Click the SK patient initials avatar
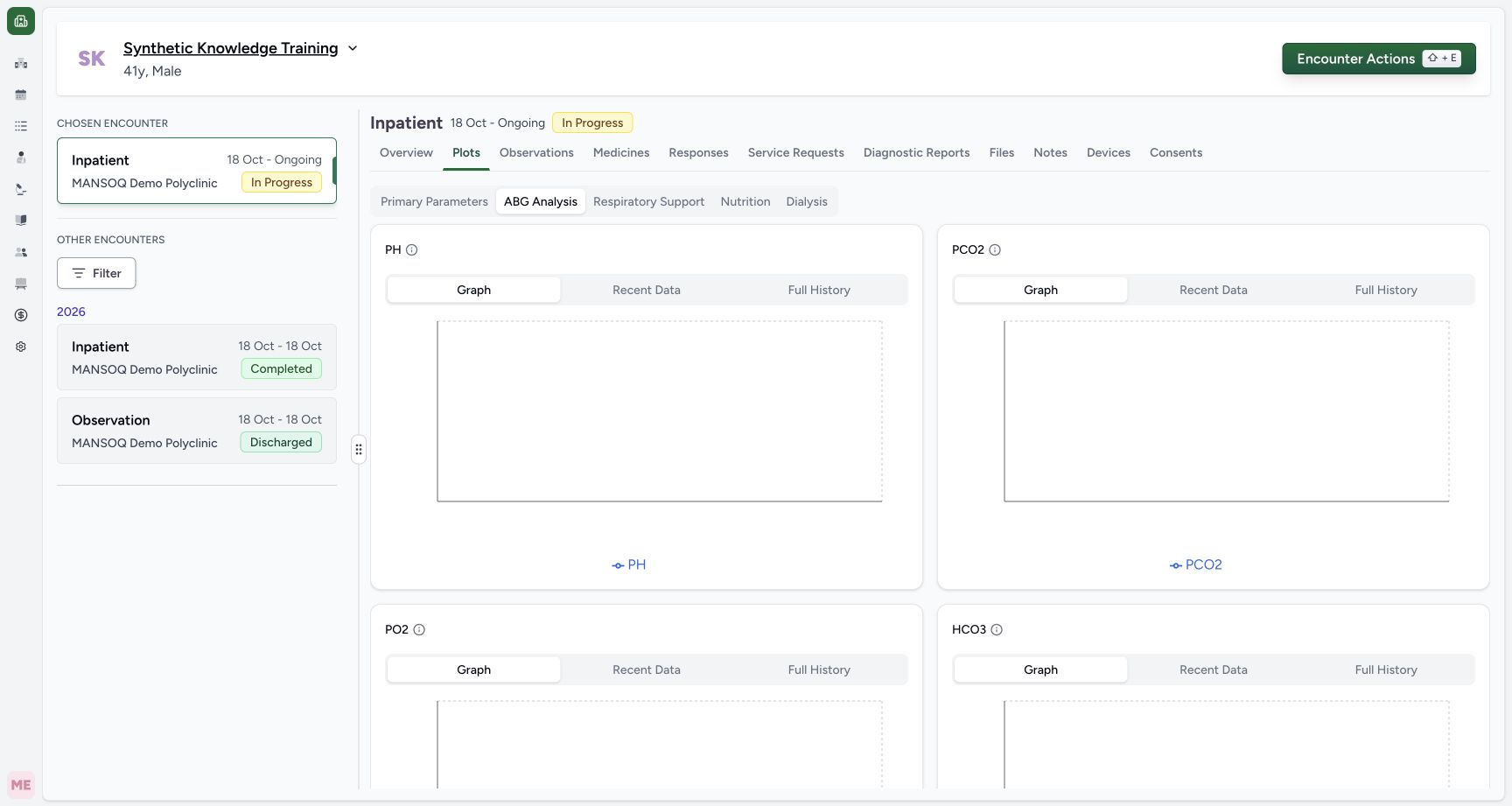The image size is (1512, 806). pos(92,59)
